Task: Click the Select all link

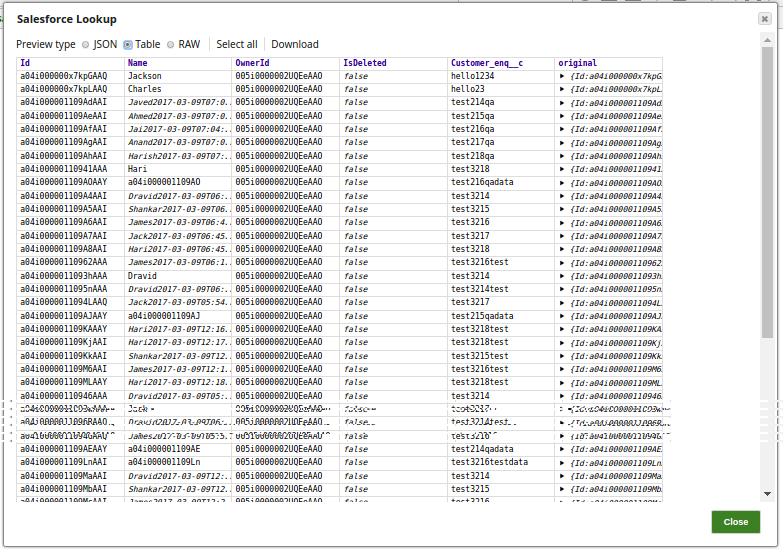Action: pos(237,44)
